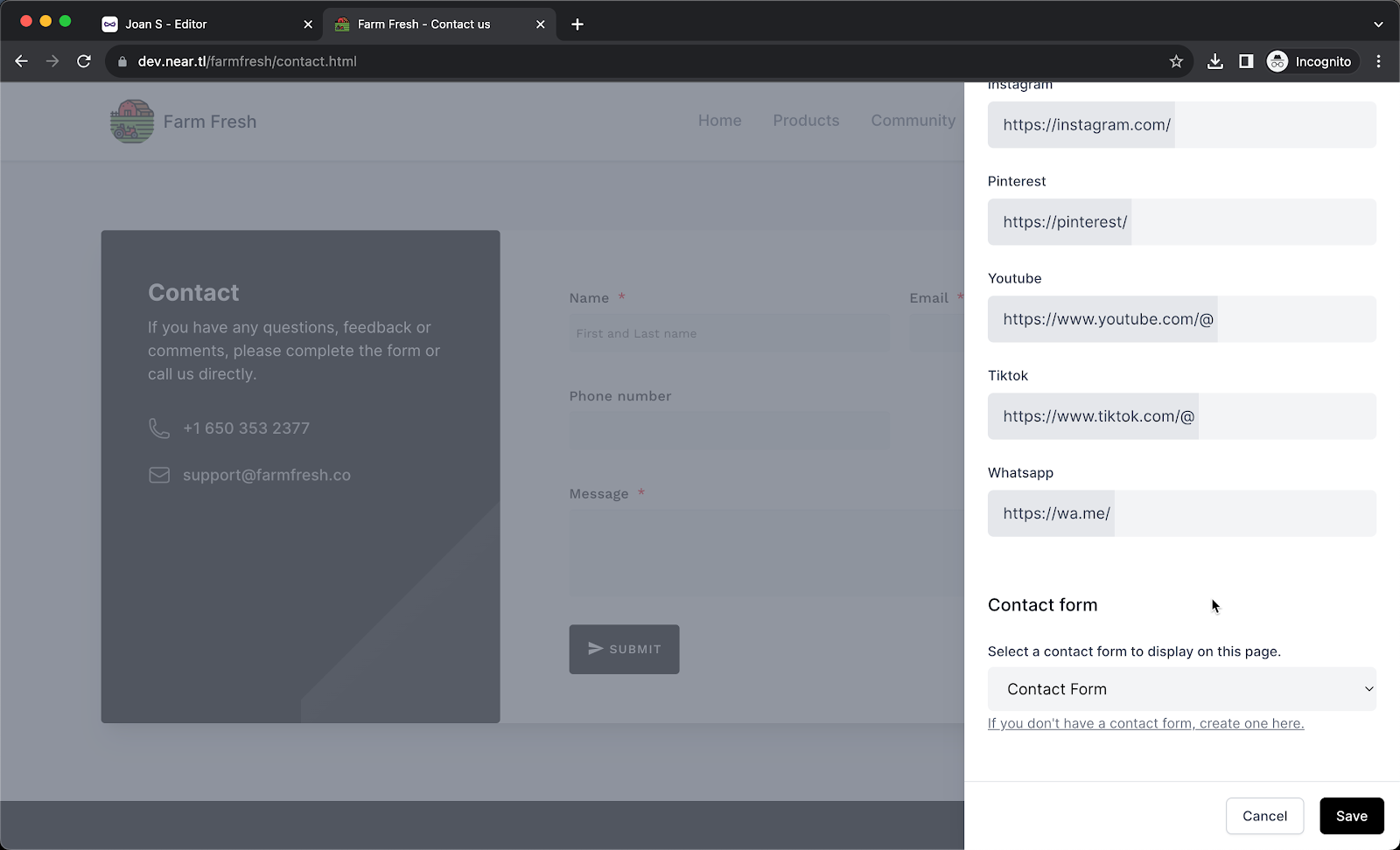Open the Contact Form selection dropdown
1400x850 pixels.
point(1181,689)
